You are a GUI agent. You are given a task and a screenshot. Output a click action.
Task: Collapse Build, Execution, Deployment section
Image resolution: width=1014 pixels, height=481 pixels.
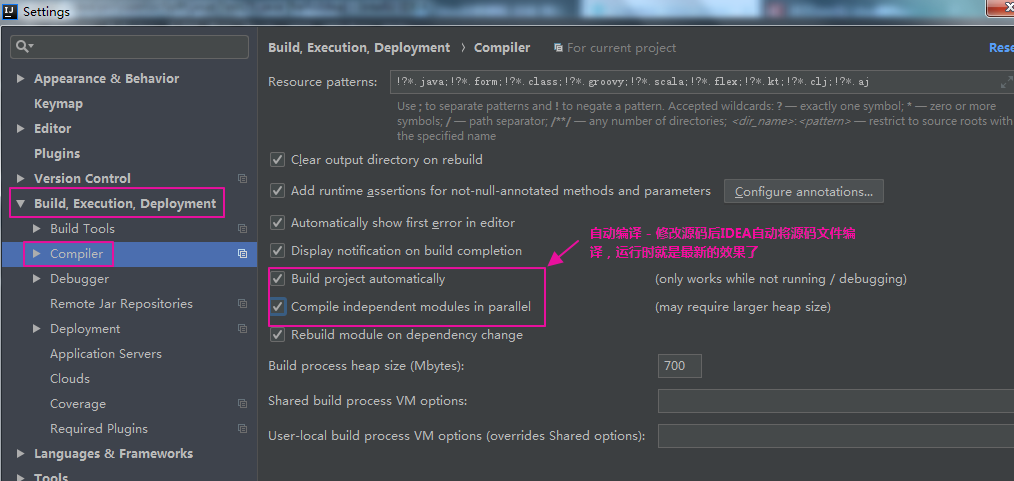tap(21, 204)
